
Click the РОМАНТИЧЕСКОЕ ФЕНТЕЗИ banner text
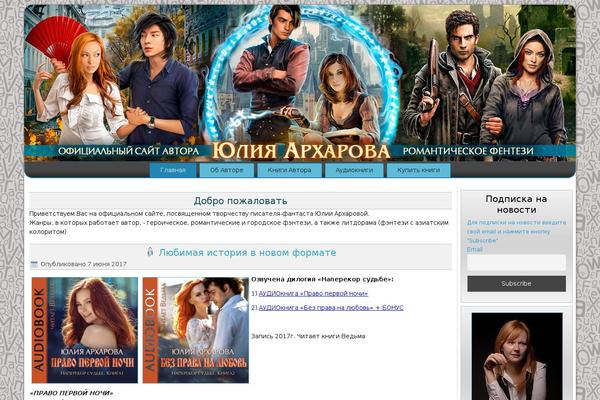click(468, 151)
